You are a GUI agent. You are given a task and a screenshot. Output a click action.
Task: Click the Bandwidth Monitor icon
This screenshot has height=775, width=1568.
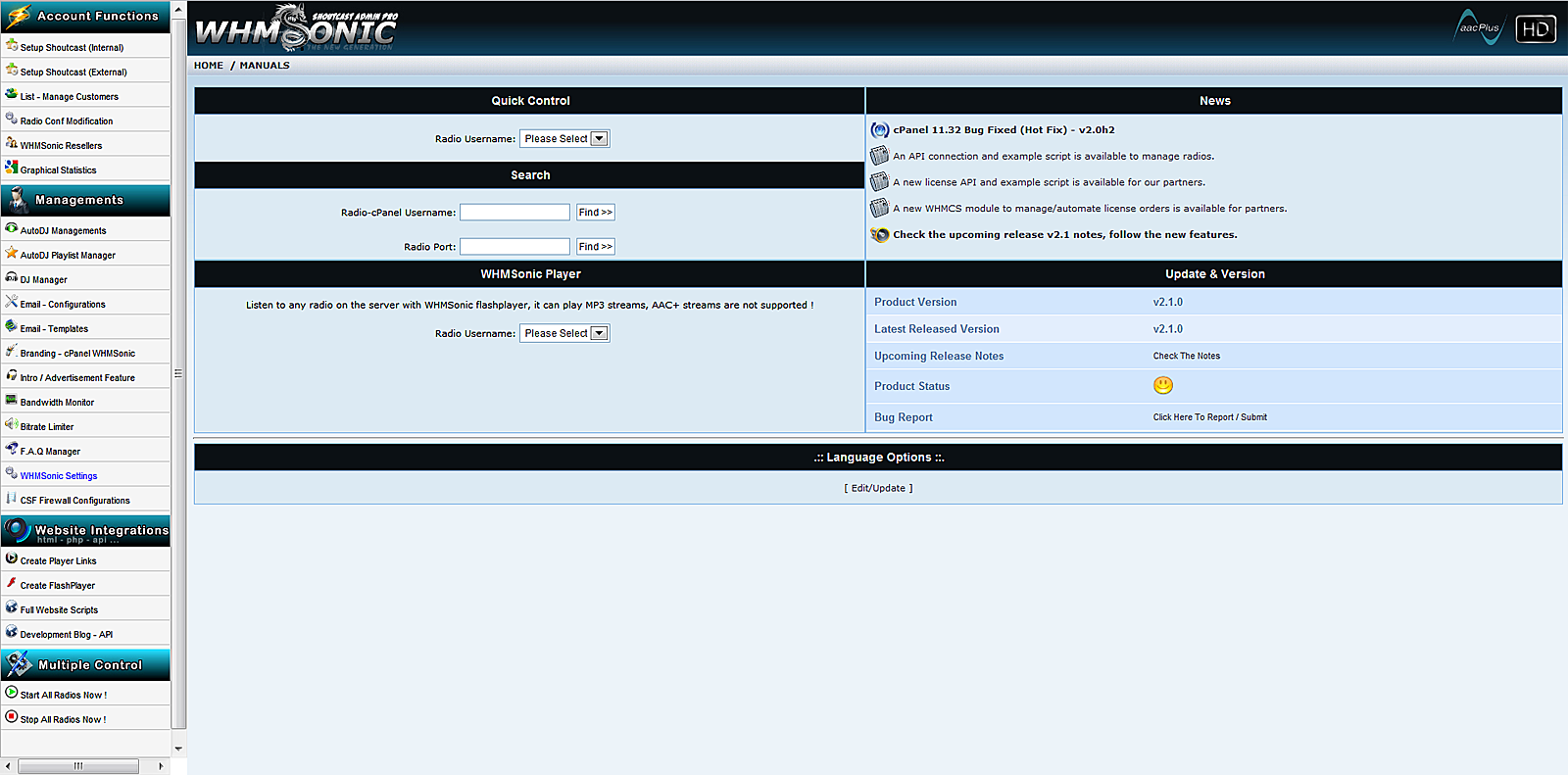(12, 400)
